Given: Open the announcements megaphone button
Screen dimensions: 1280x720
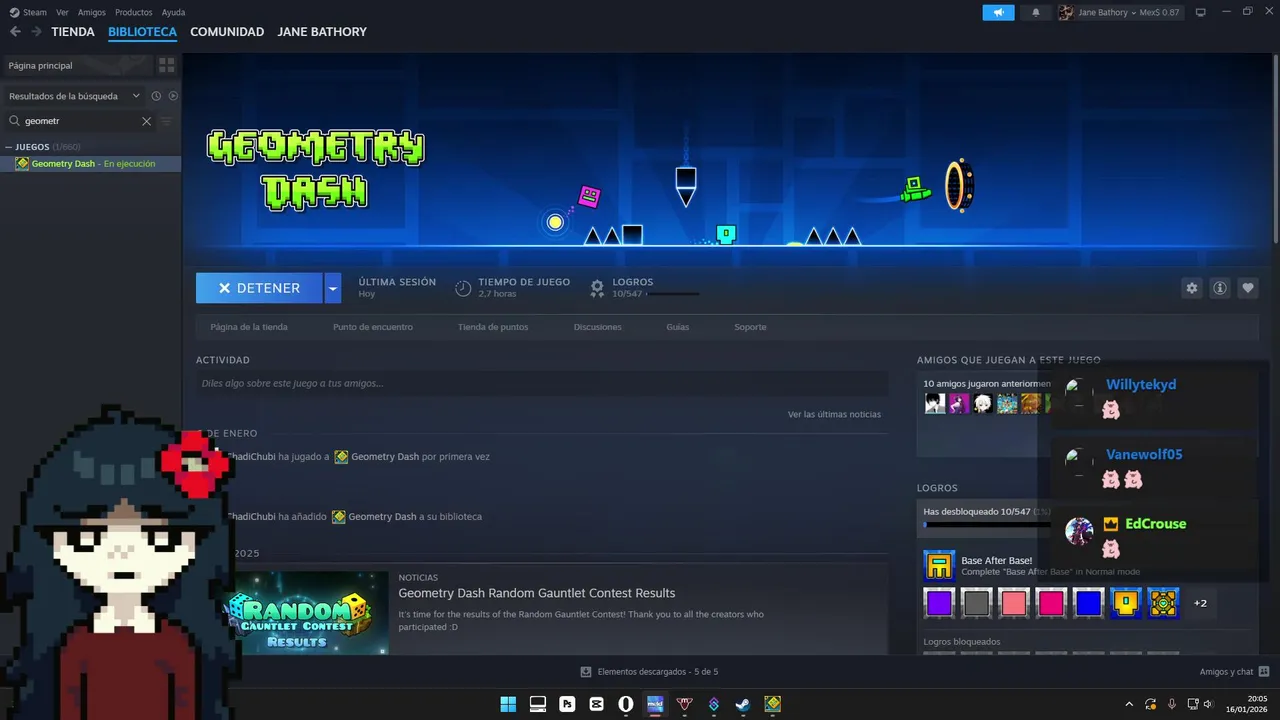Looking at the screenshot, I should coord(998,12).
